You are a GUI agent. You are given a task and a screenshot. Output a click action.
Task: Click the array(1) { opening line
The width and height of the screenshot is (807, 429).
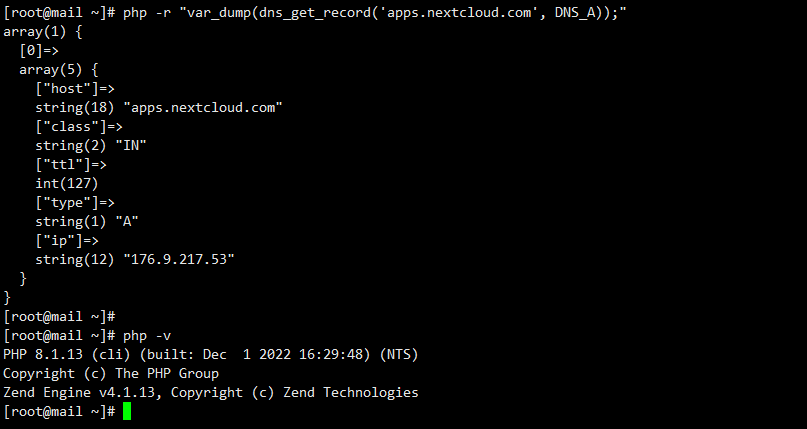(43, 31)
